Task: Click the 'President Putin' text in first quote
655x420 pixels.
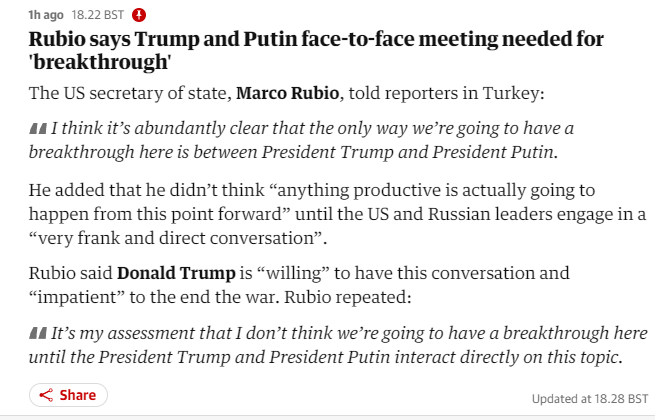Action: coord(493,152)
